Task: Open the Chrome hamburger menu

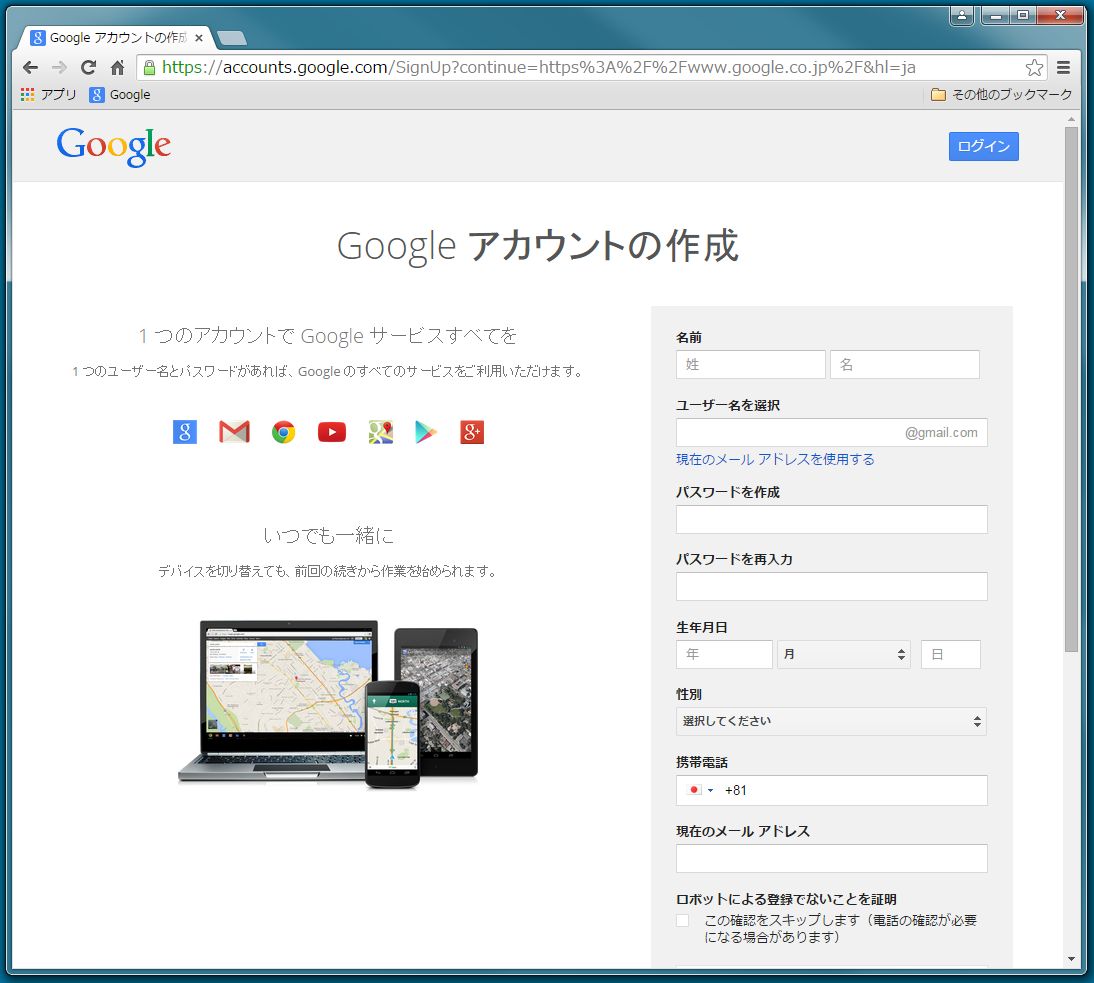Action: coord(1063,68)
